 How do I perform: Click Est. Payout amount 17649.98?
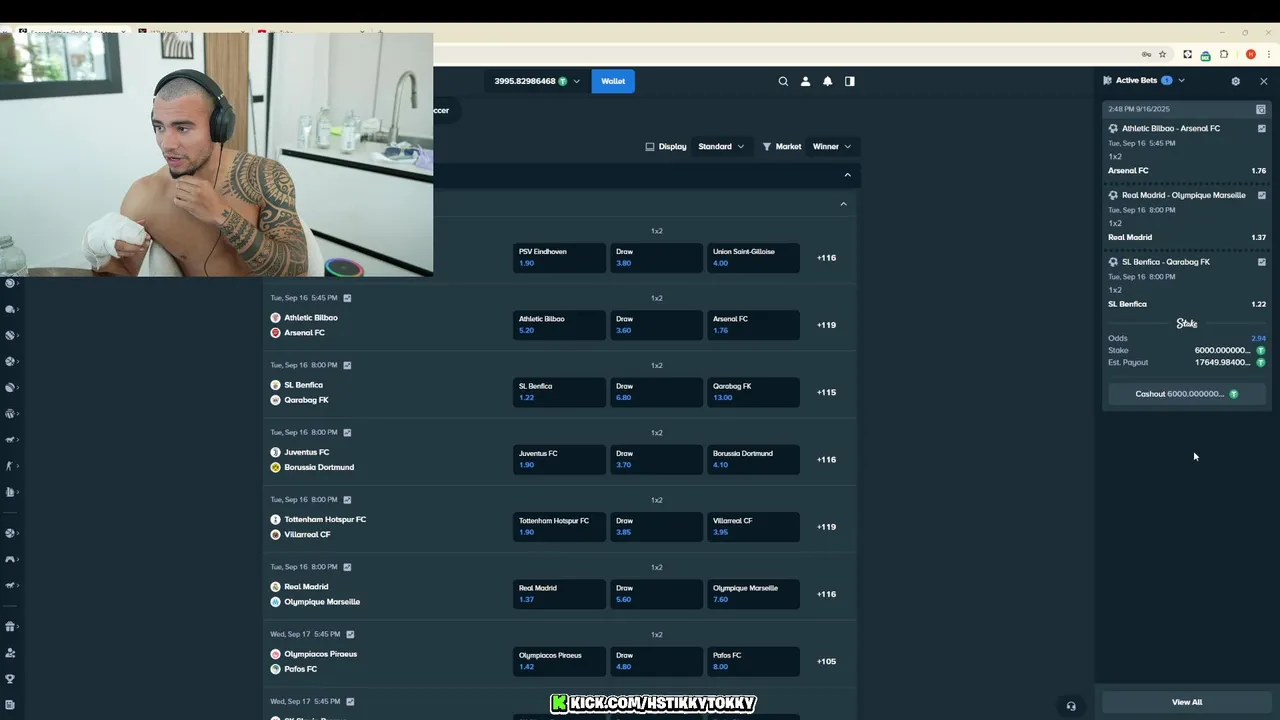(x=1222, y=363)
